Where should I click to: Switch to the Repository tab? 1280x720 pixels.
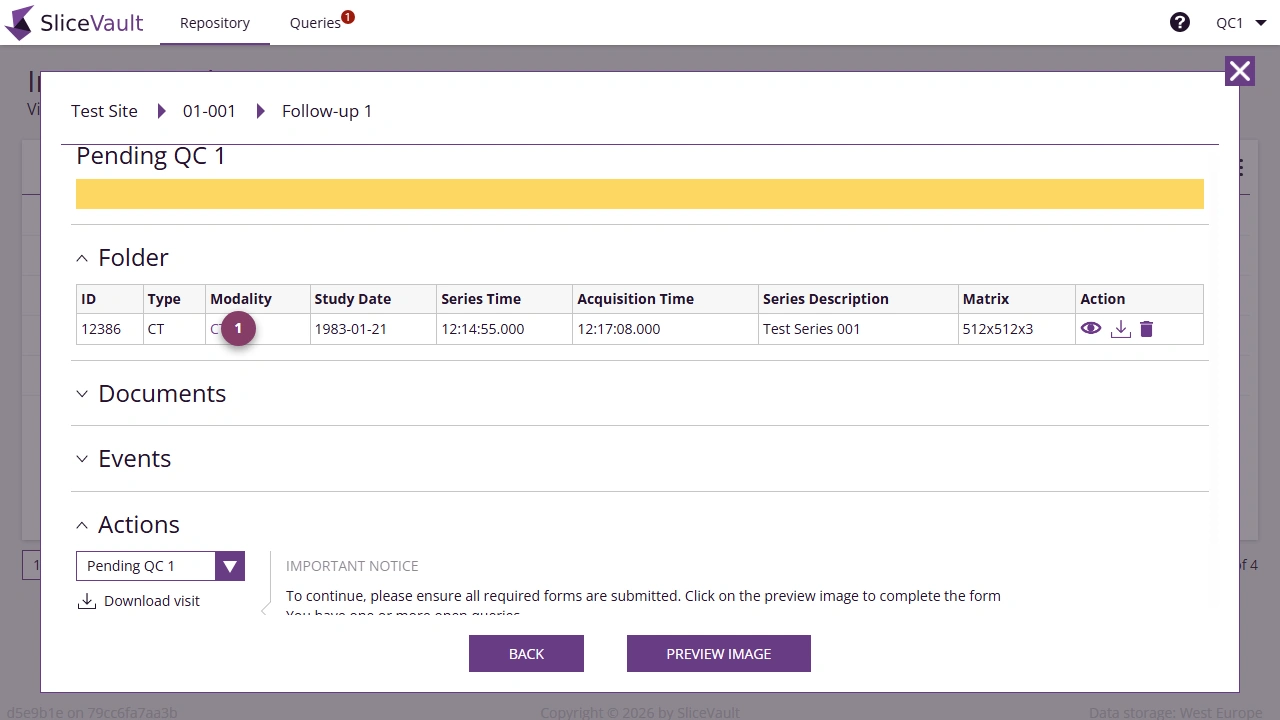pos(214,22)
